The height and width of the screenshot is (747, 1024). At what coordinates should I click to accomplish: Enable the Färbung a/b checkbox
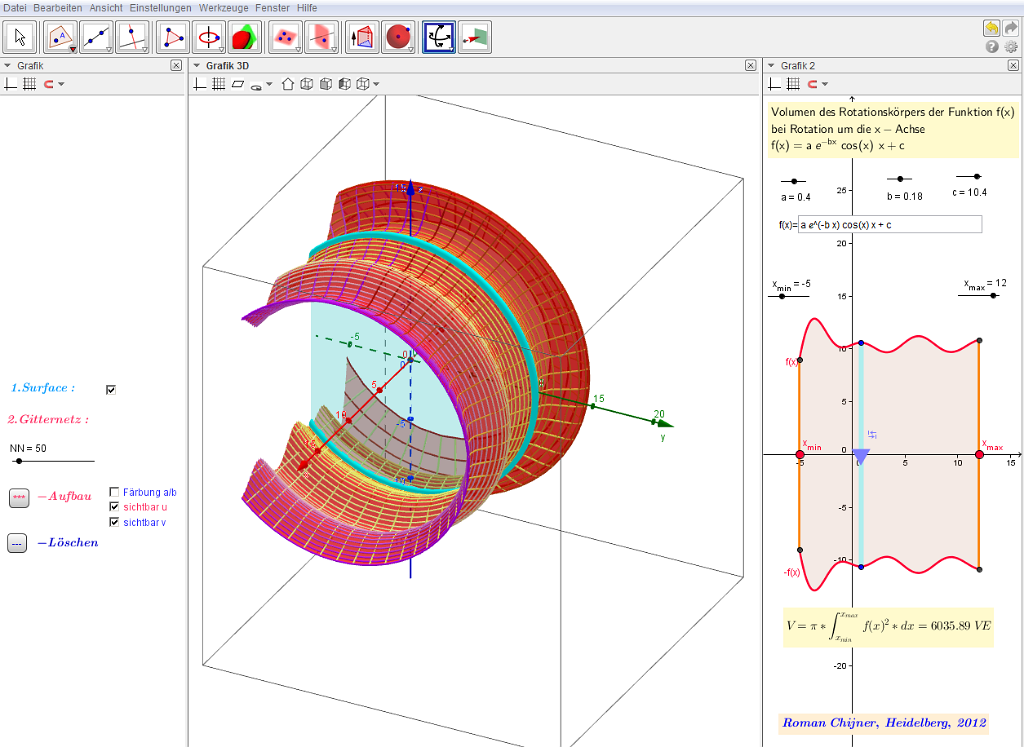coord(114,492)
